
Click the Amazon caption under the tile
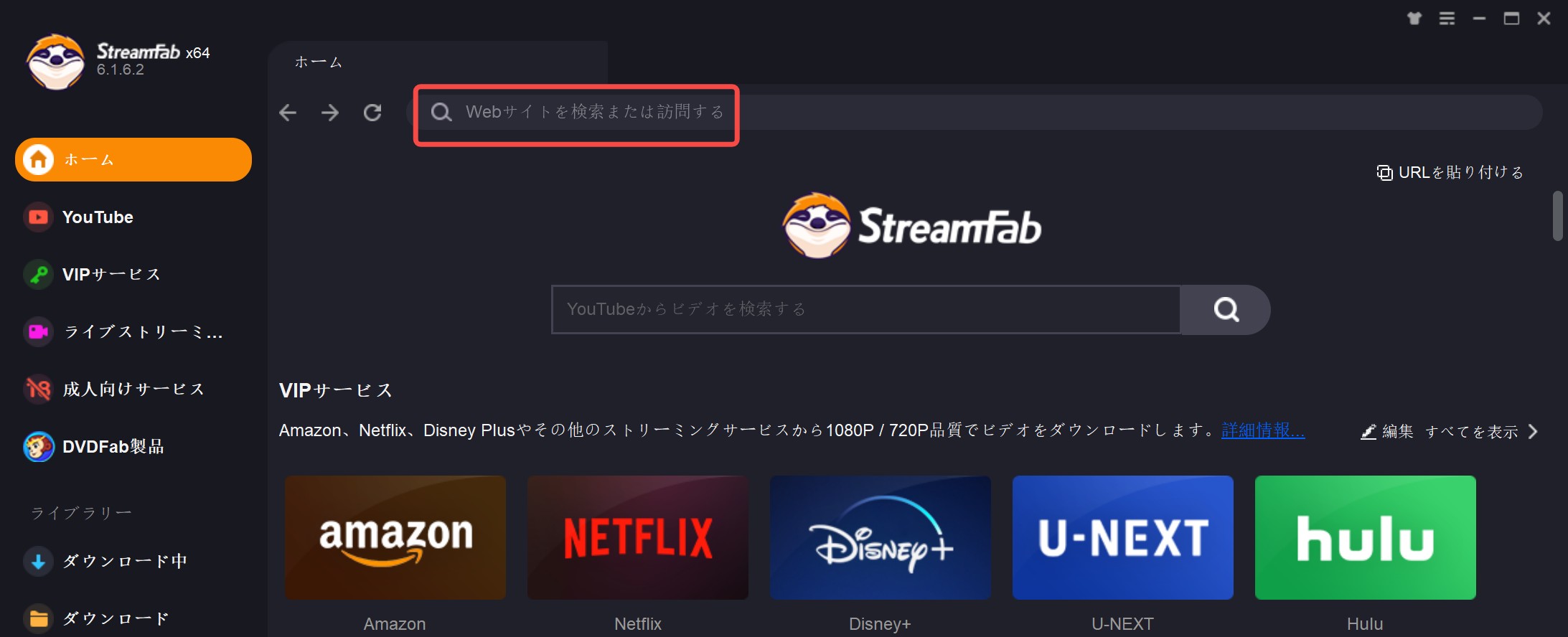[x=395, y=624]
